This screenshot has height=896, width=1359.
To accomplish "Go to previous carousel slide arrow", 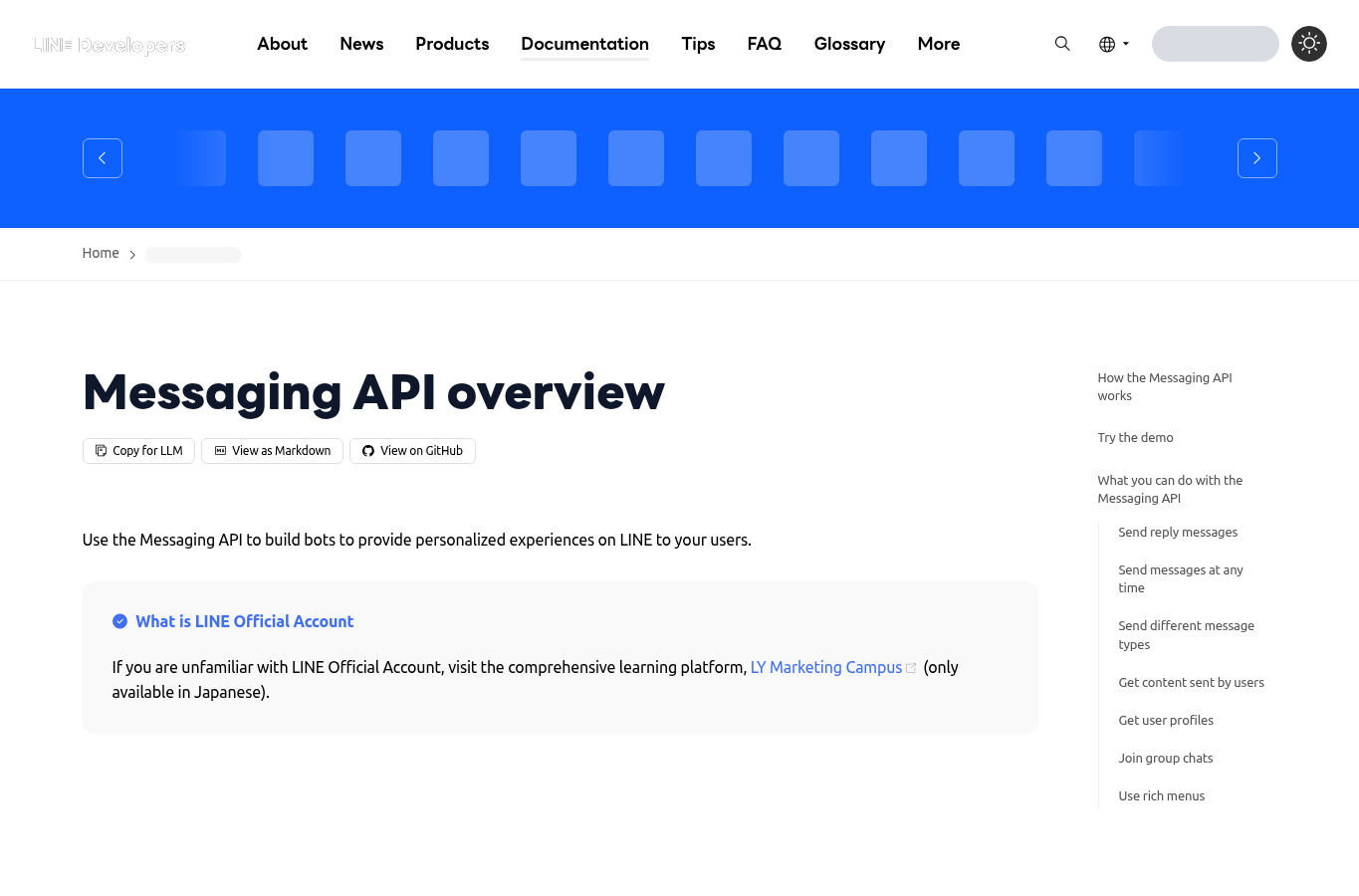I will click(x=103, y=158).
